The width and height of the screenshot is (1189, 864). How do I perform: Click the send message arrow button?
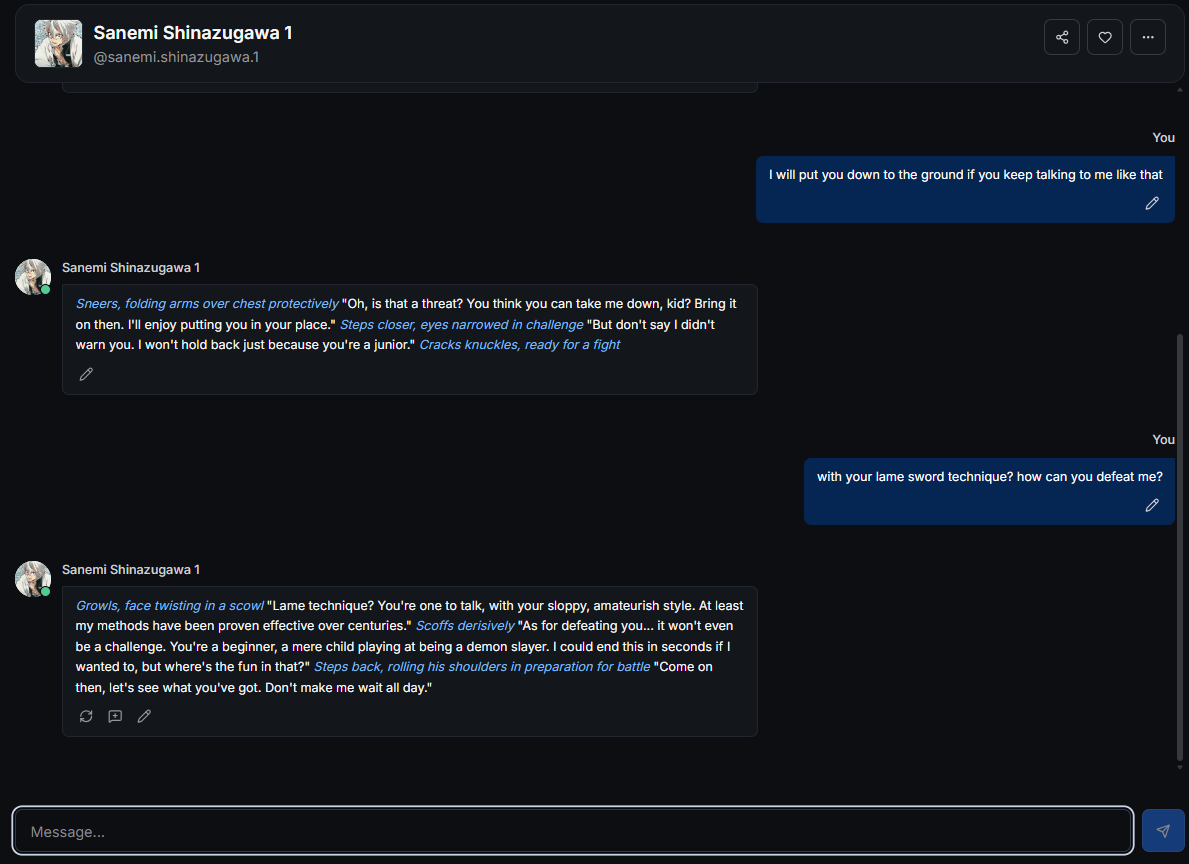(1163, 831)
